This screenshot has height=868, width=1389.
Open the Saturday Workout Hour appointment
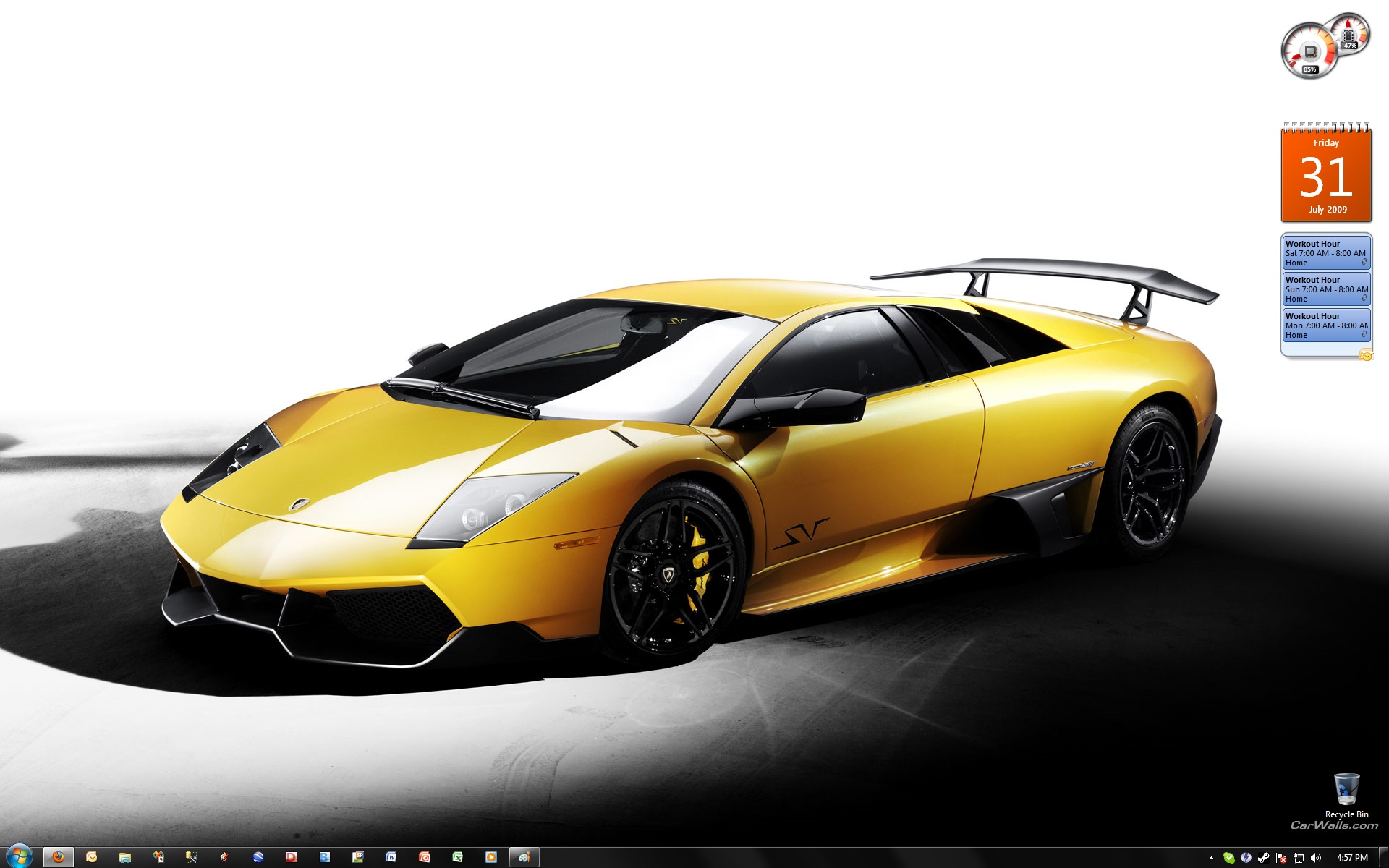click(1325, 253)
